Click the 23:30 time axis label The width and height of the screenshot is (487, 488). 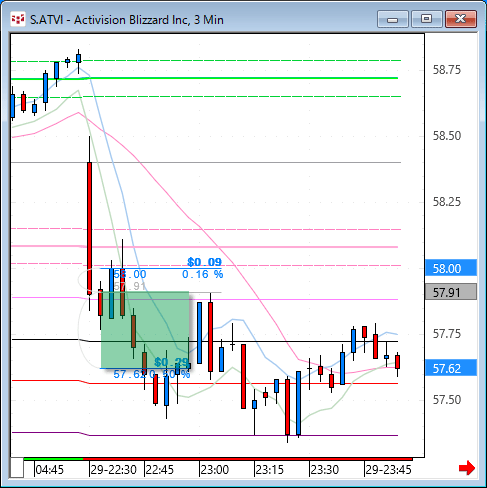325,470
